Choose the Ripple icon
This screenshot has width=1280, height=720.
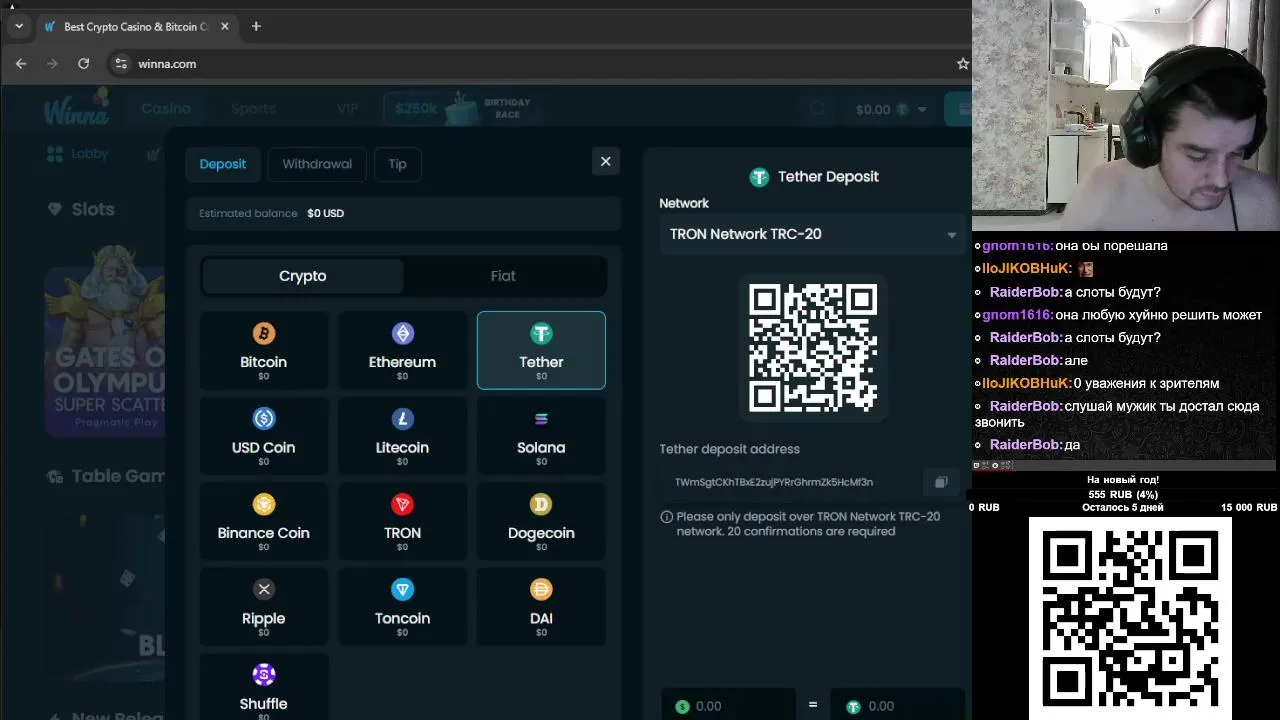pyautogui.click(x=264, y=589)
